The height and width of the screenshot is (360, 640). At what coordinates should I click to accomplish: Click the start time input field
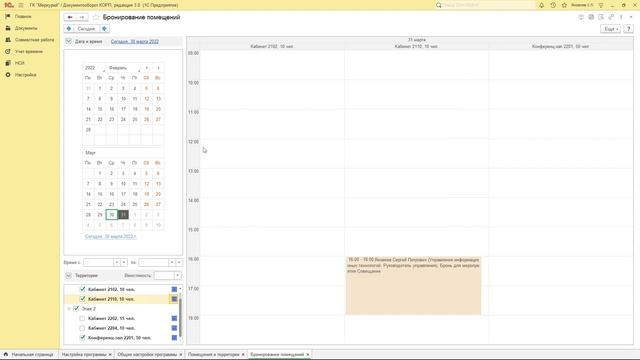click(x=98, y=262)
